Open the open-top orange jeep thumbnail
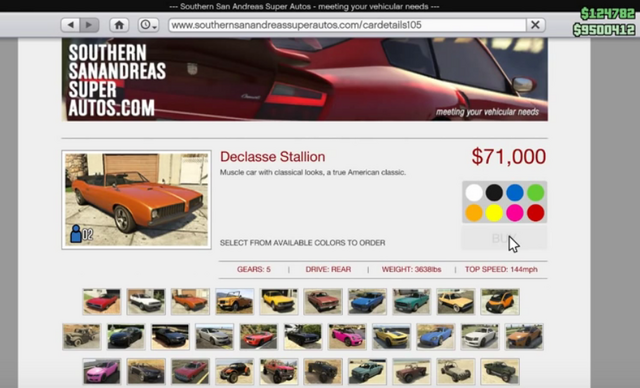 pyautogui.click(x=235, y=302)
